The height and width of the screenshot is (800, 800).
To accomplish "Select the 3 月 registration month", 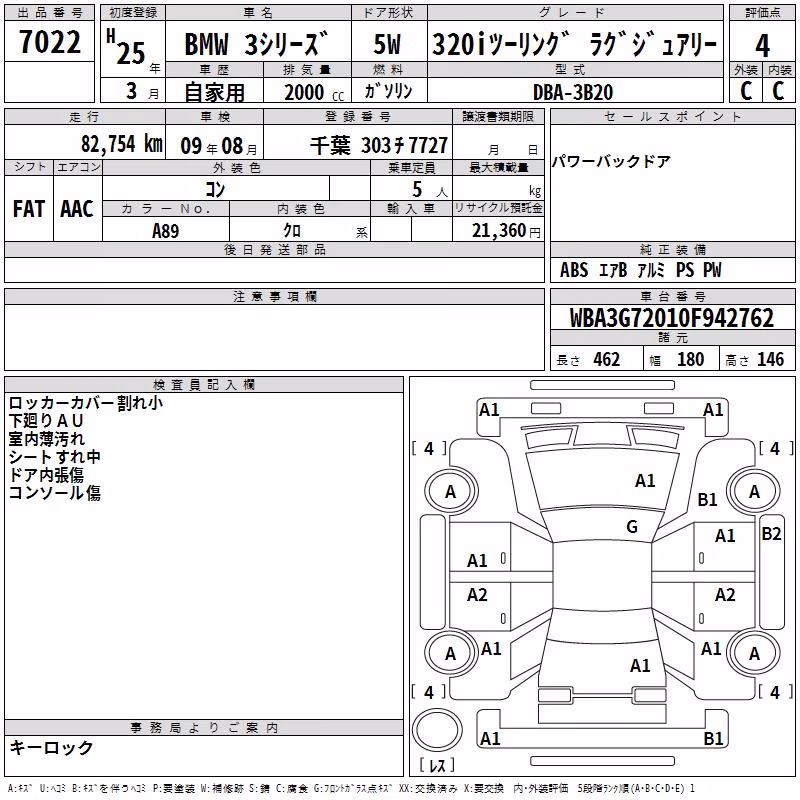I will (x=142, y=91).
